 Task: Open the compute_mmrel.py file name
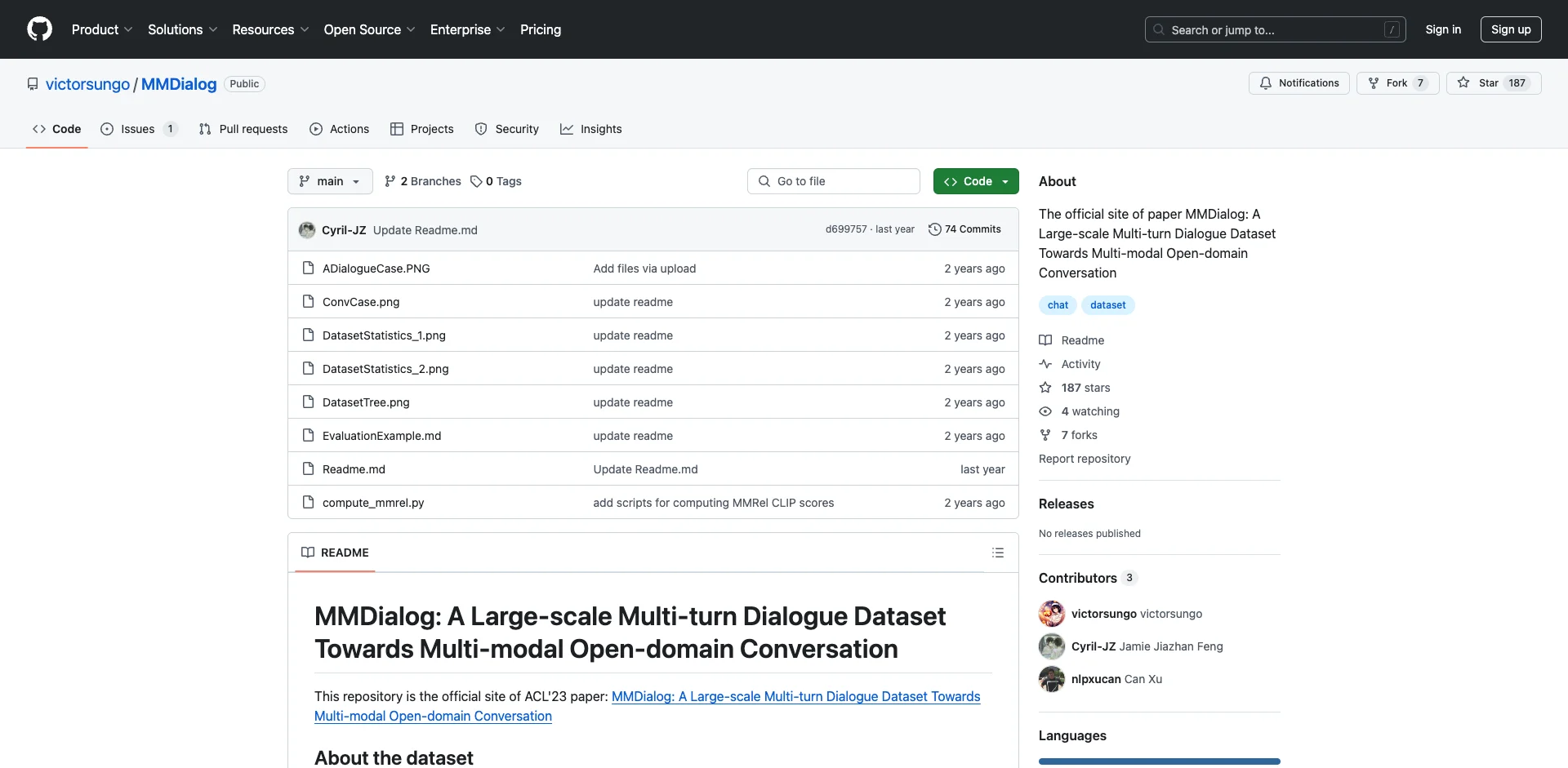coord(373,503)
